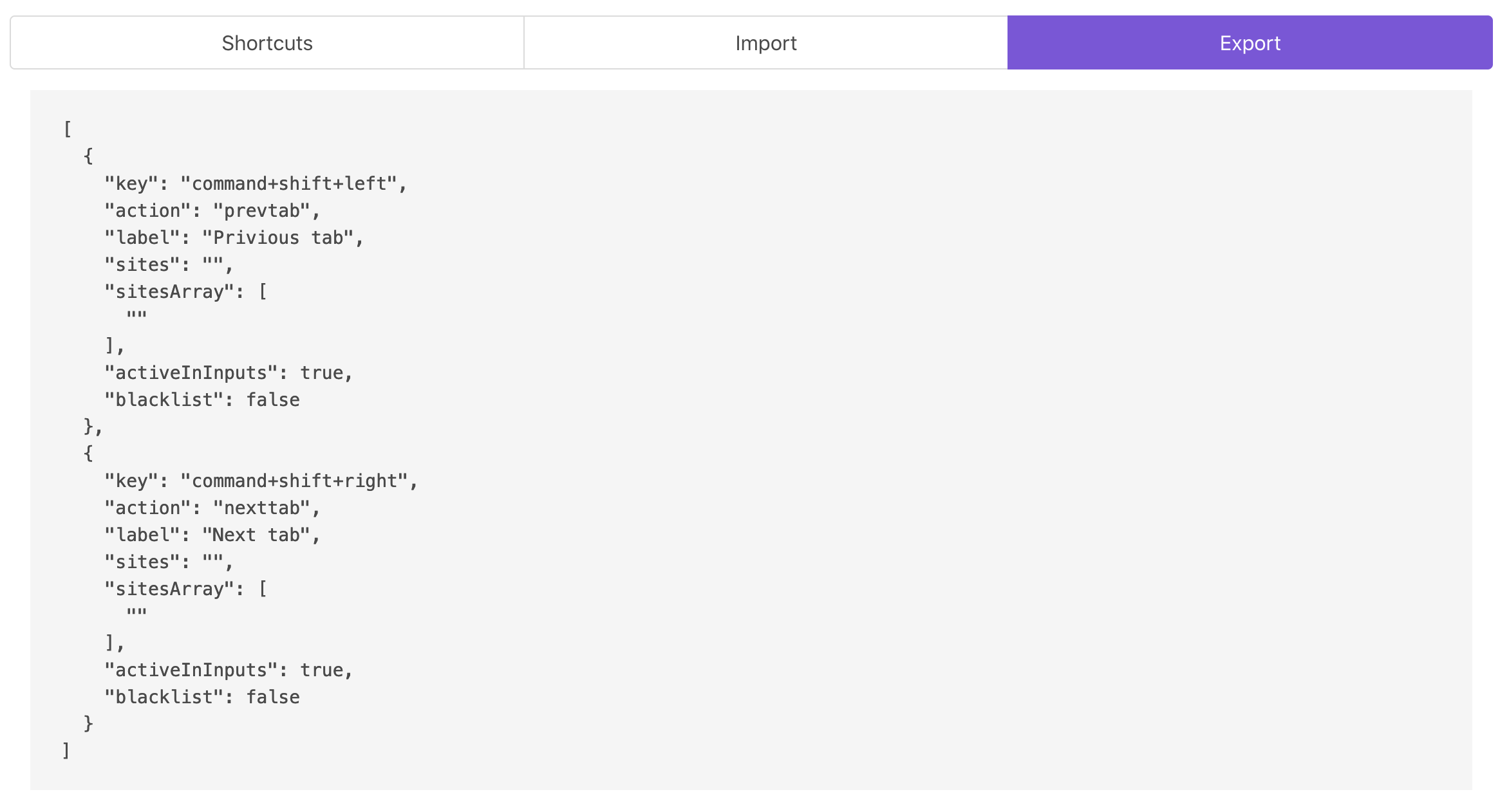1509x812 pixels.
Task: Click the first blacklist false value
Action: pyautogui.click(x=273, y=400)
